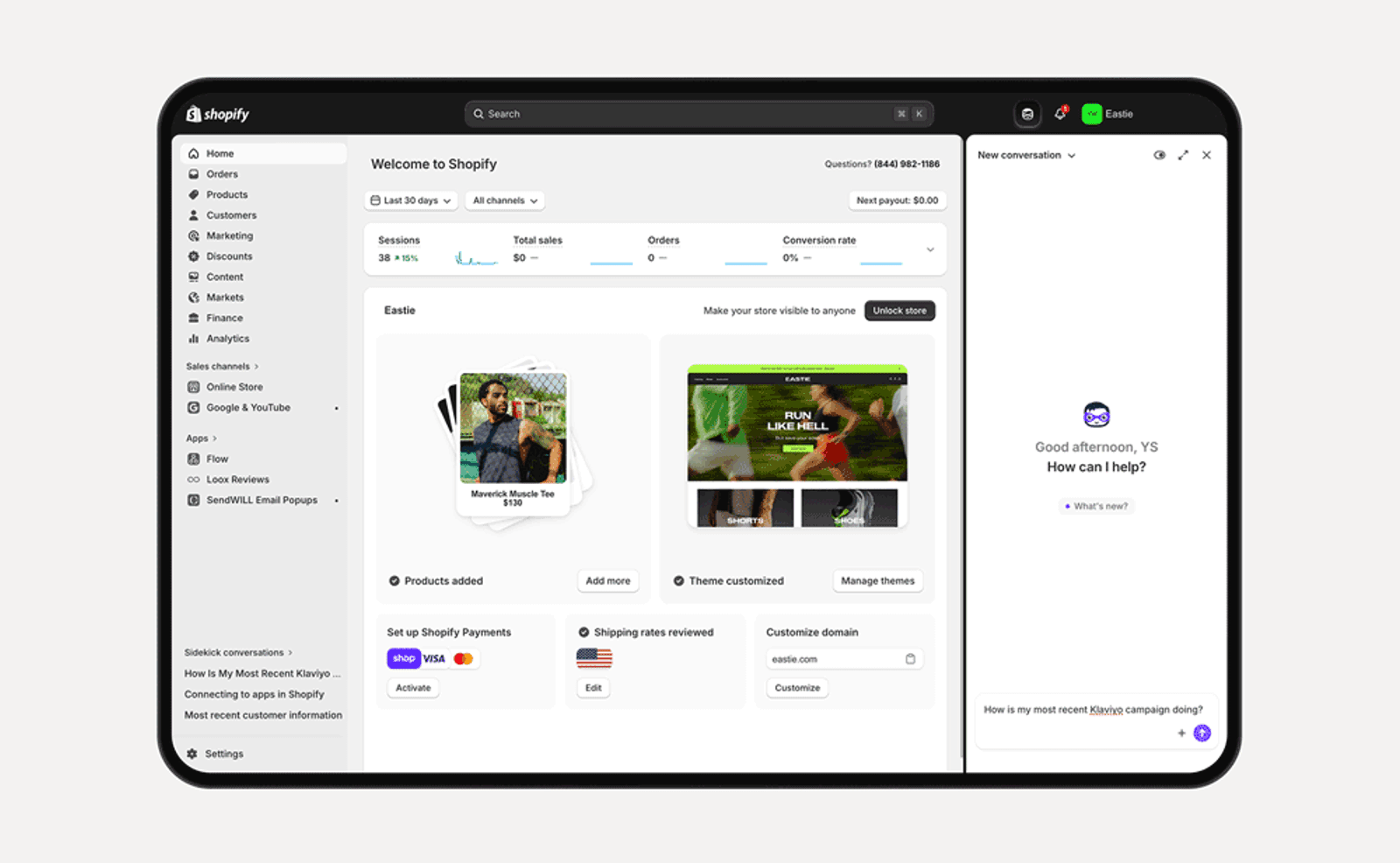Screen dimensions: 1400x863
Task: Click the Google & YouTube icon
Action: 193,408
